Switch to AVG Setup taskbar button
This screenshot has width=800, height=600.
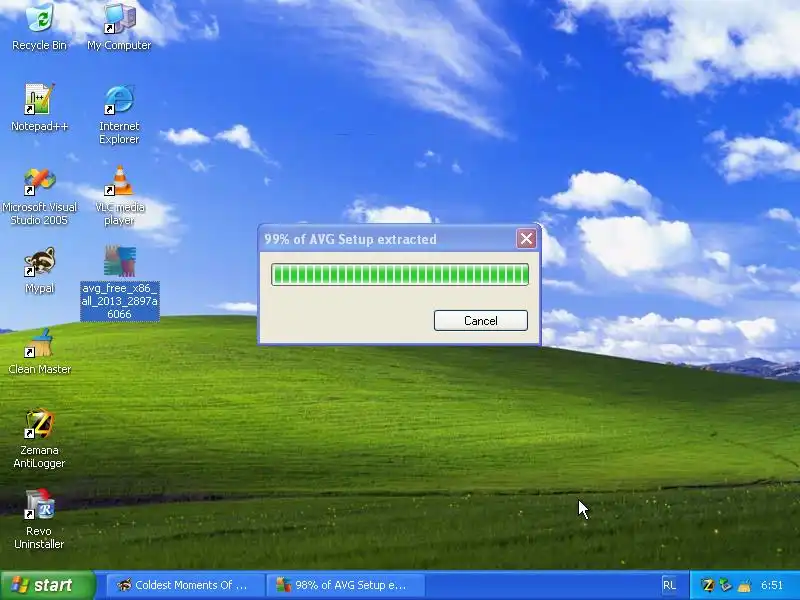345,585
